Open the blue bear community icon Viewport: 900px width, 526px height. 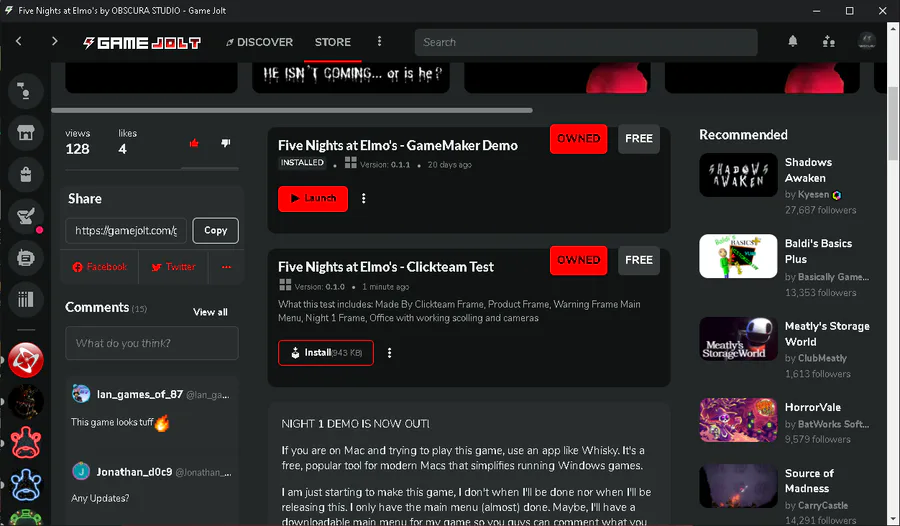click(x=25, y=484)
